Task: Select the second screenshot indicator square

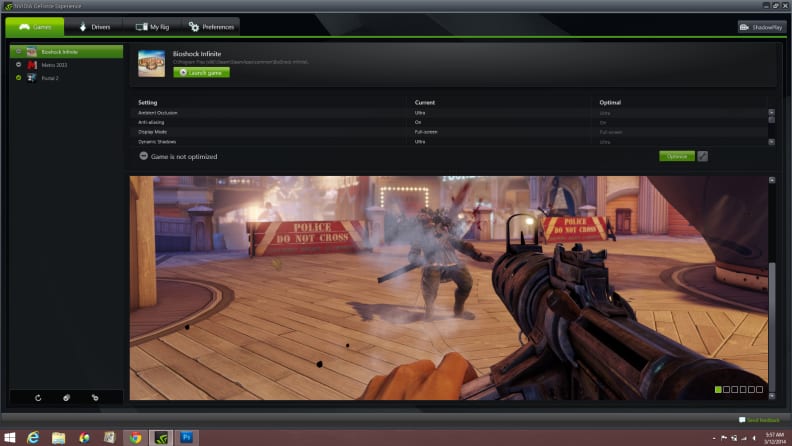Action: pyautogui.click(x=726, y=389)
